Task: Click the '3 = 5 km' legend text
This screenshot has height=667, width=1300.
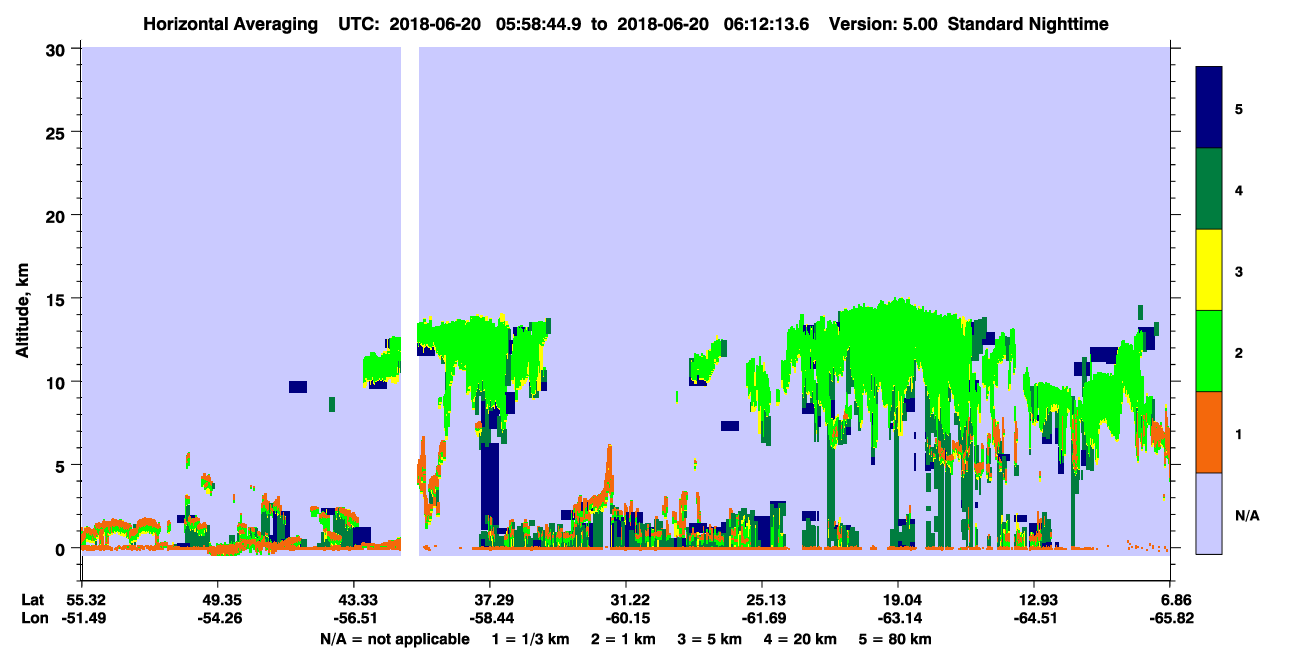Action: 710,638
